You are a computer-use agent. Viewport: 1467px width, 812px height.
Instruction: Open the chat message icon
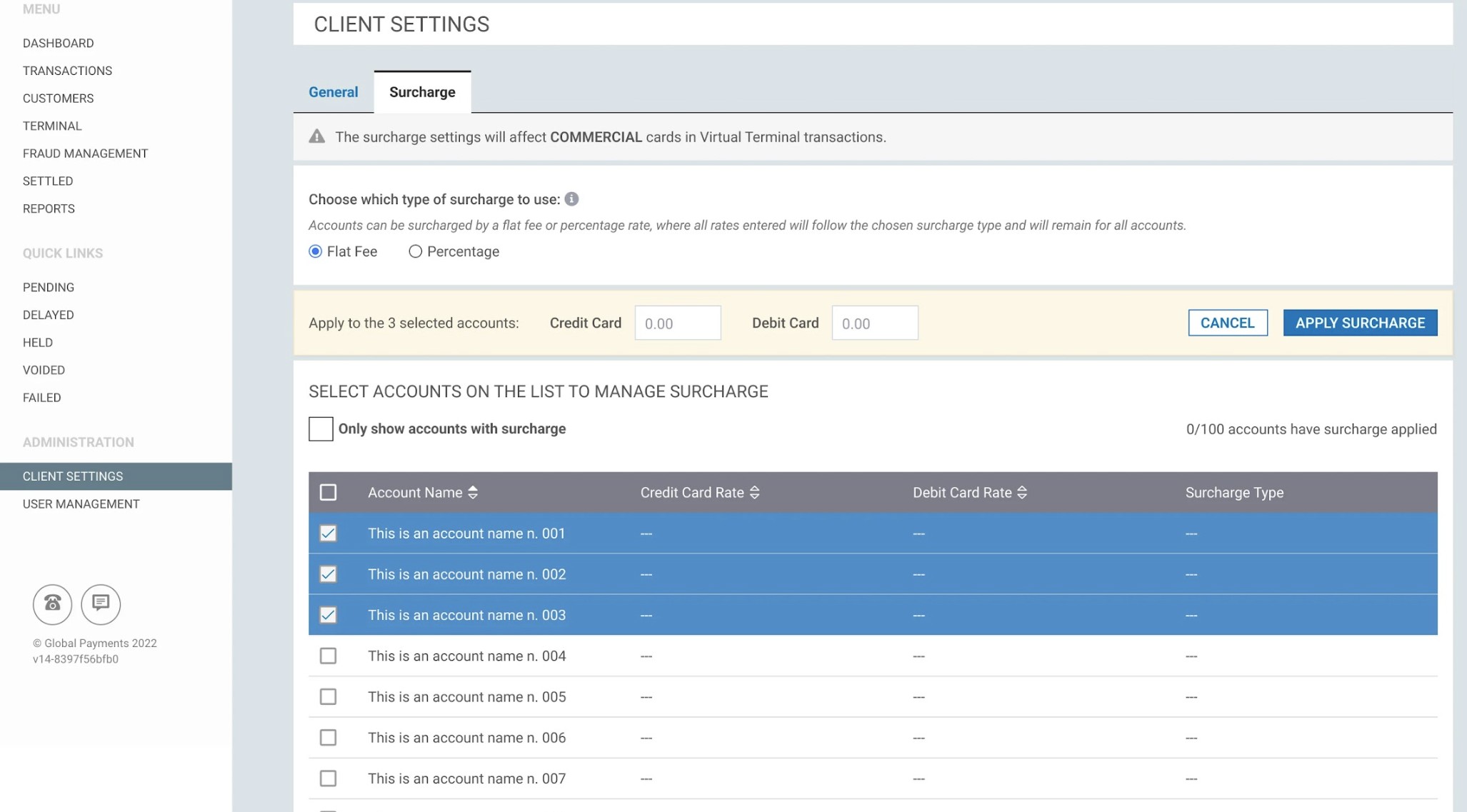coord(101,604)
